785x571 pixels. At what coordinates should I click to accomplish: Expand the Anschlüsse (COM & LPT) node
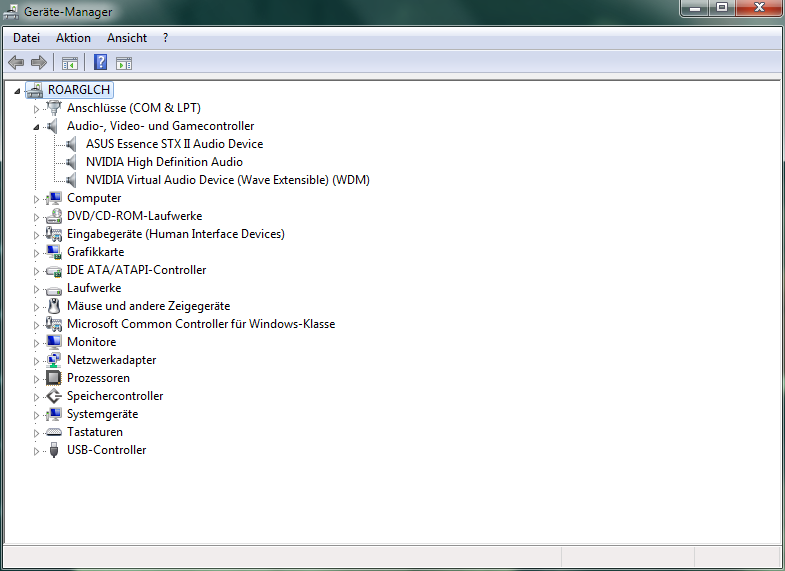[x=36, y=109]
